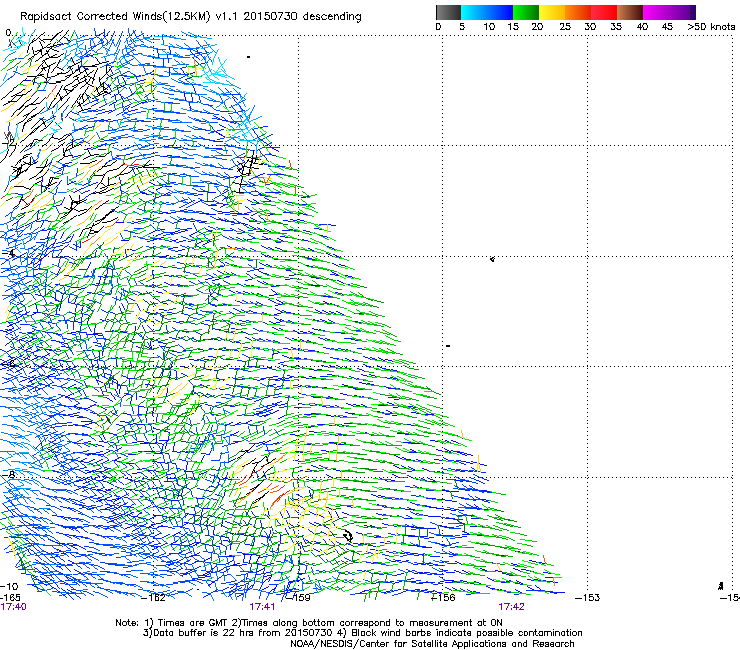740x650 pixels.
Task: Select the green 15-20 knots legend swatch
Action: tap(526, 12)
